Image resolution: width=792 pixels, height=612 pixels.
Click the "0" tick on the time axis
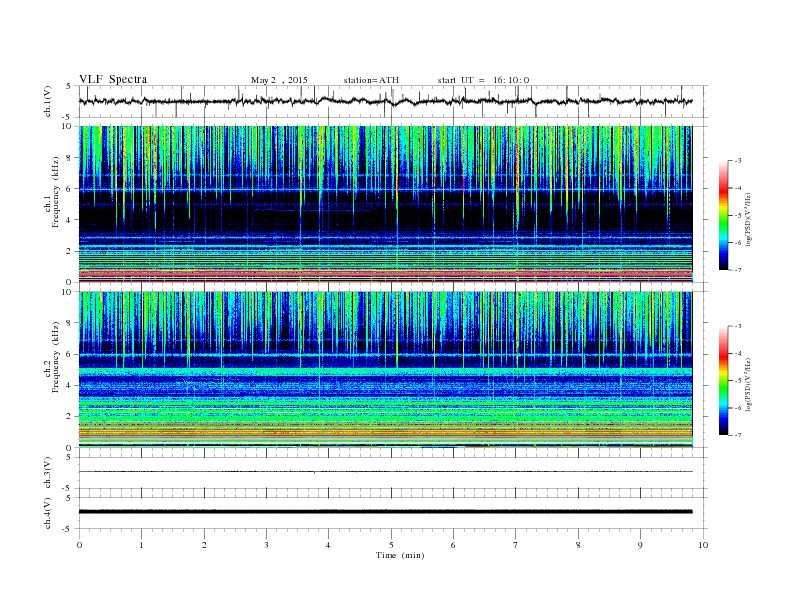(79, 545)
